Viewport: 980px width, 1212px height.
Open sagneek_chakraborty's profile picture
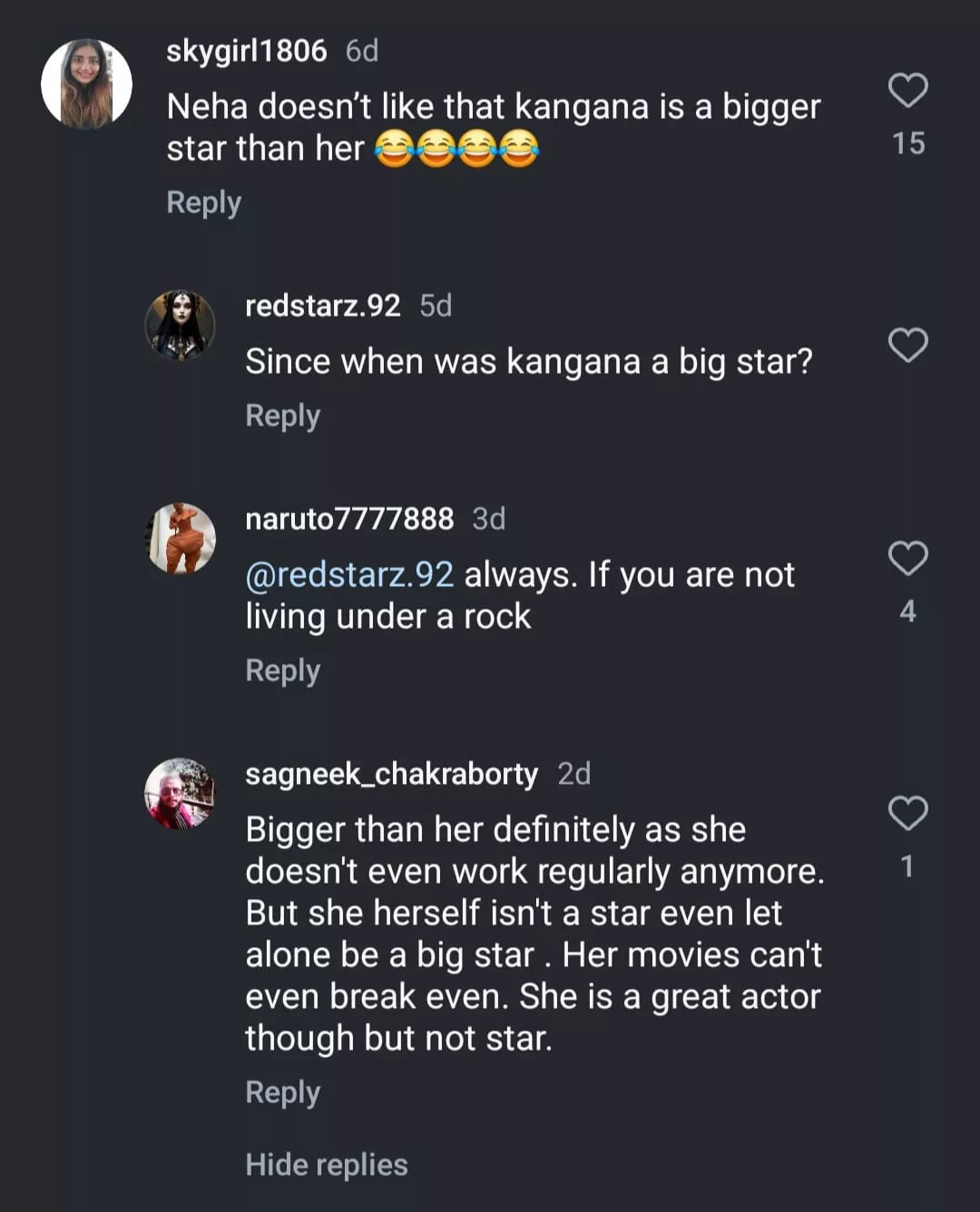pos(181,794)
